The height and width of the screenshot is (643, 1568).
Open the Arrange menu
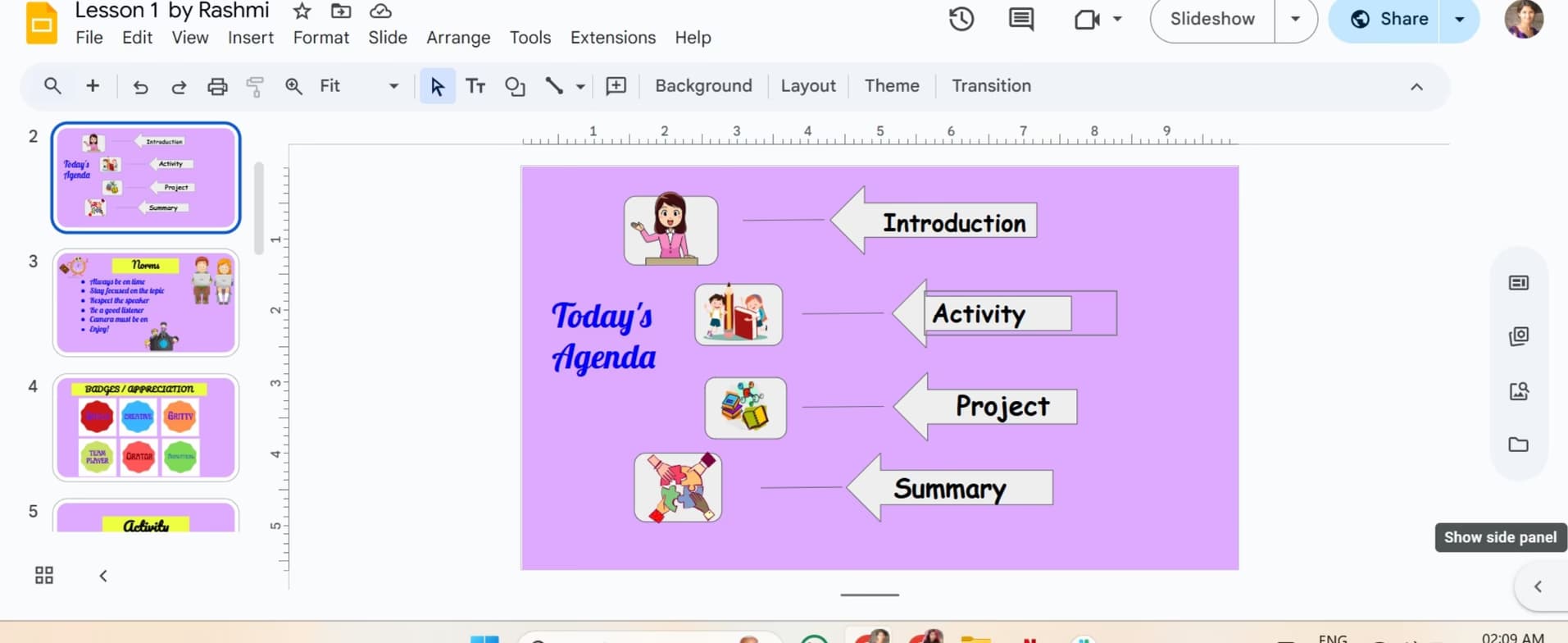pos(458,38)
